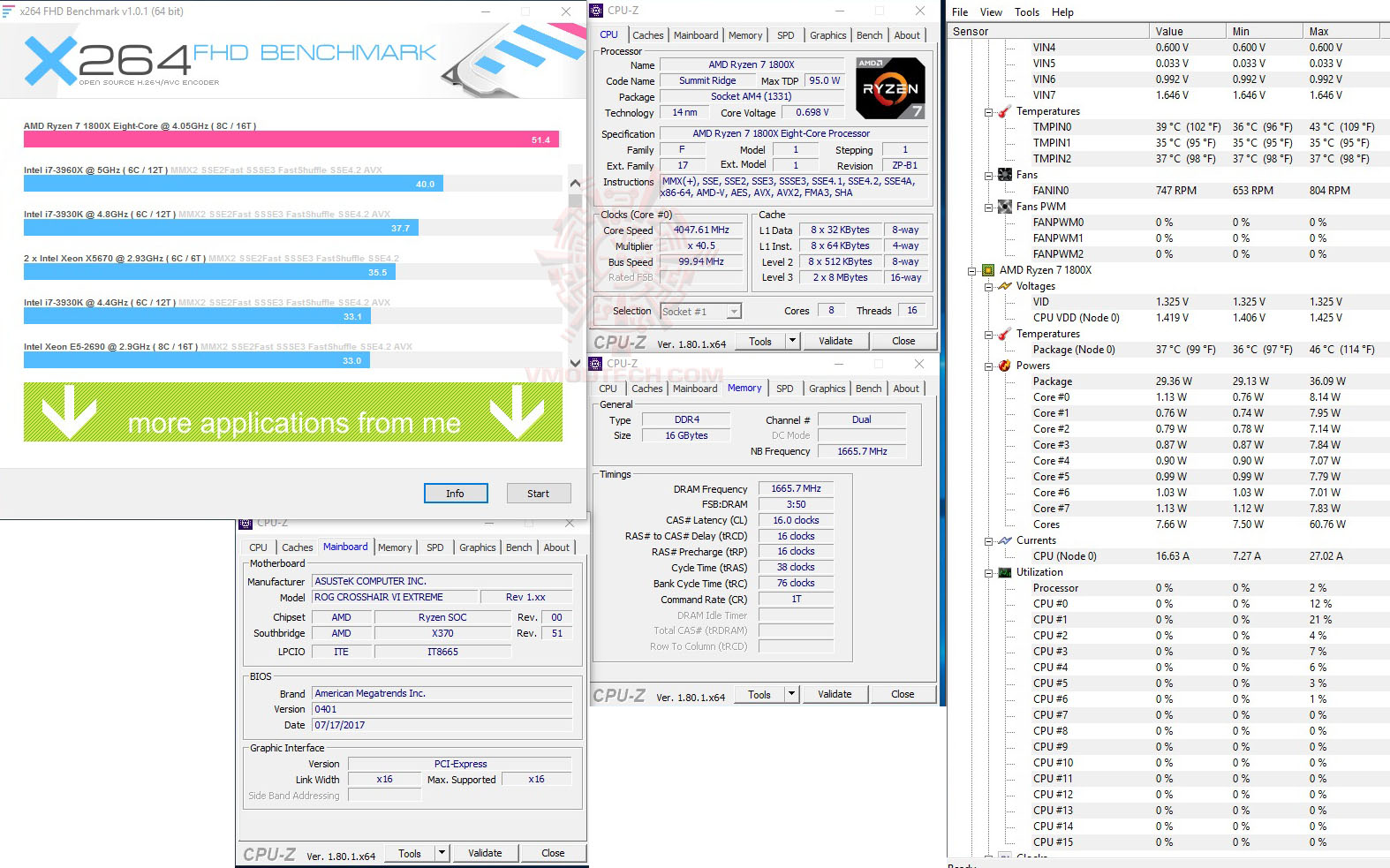
Task: Click the x264 FHD Benchmark title bar icon
Action: (x=9, y=11)
